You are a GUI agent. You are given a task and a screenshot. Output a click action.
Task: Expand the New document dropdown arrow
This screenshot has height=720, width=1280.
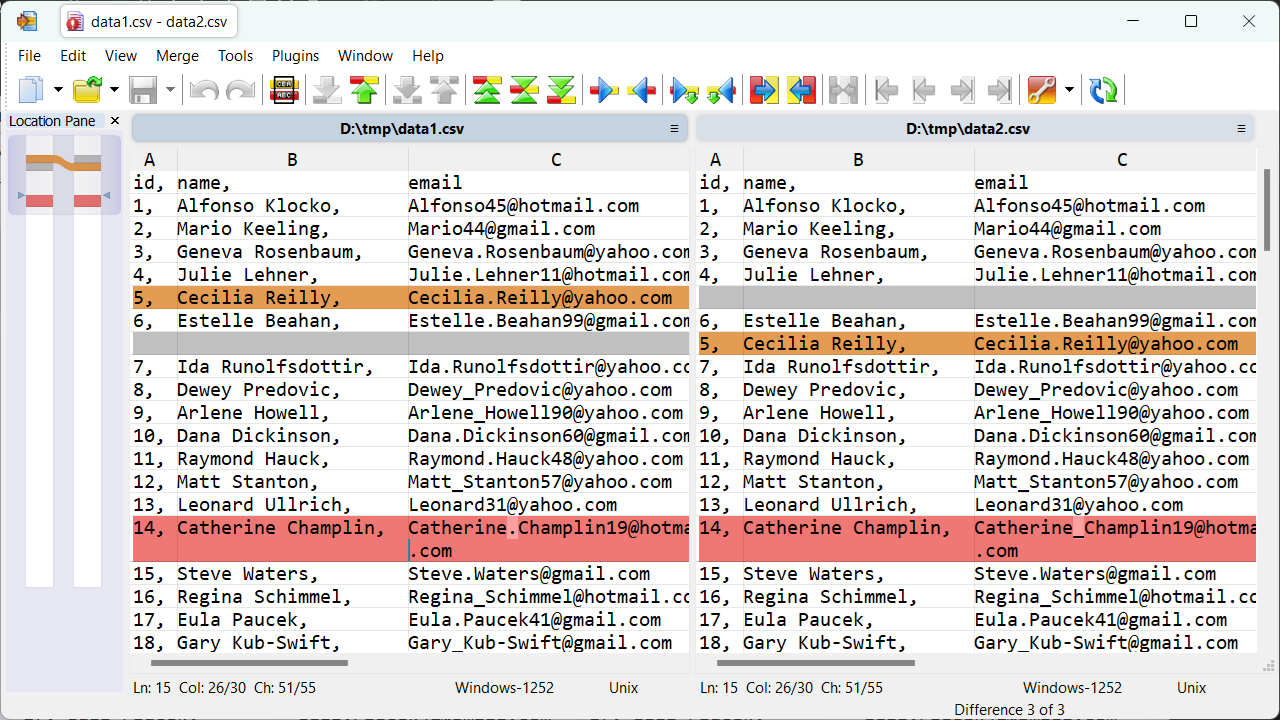[58, 91]
